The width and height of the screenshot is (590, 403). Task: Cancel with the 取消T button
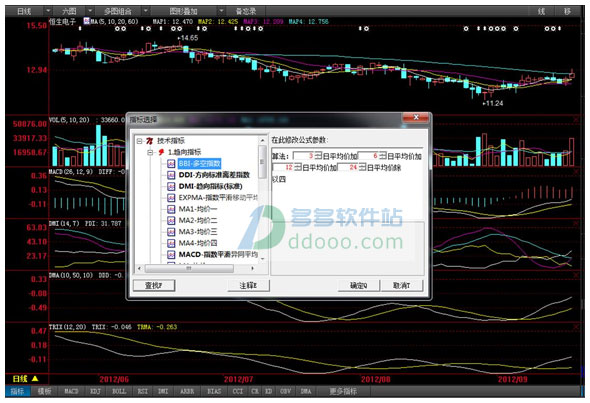(402, 286)
